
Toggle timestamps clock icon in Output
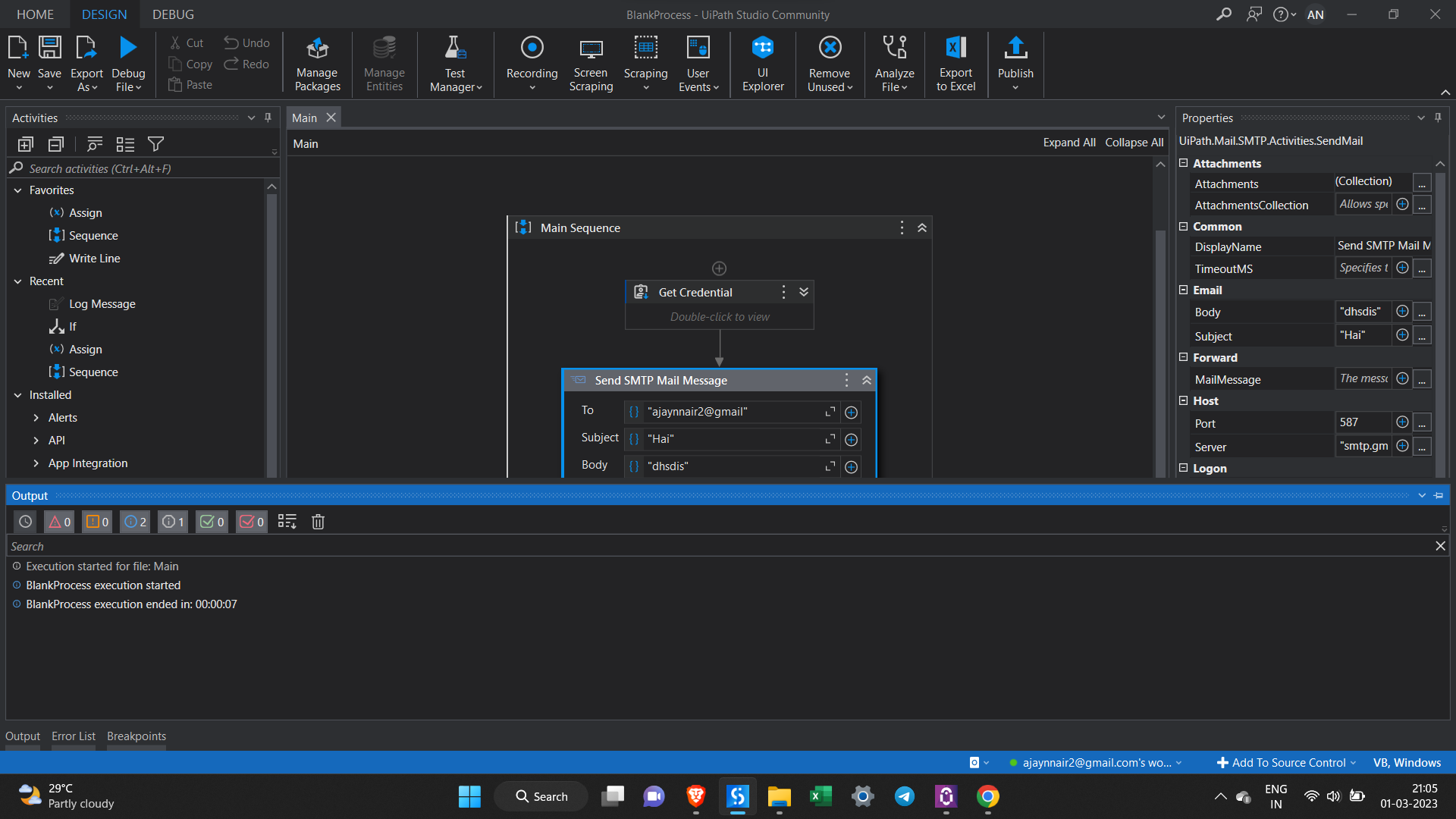(x=26, y=522)
